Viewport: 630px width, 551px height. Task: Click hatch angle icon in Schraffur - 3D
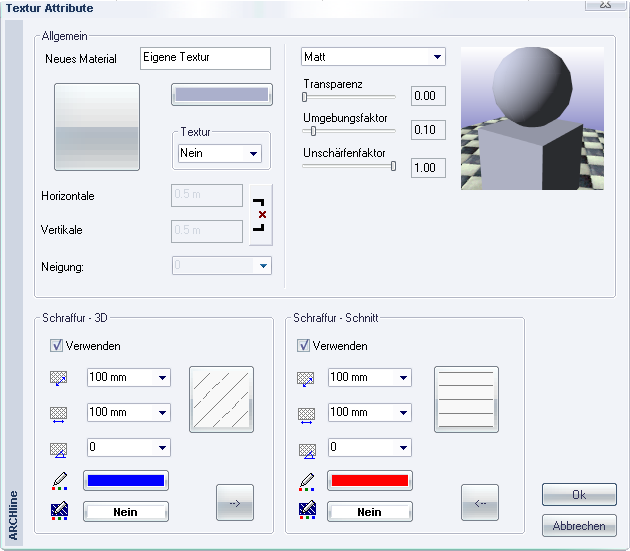coord(58,450)
